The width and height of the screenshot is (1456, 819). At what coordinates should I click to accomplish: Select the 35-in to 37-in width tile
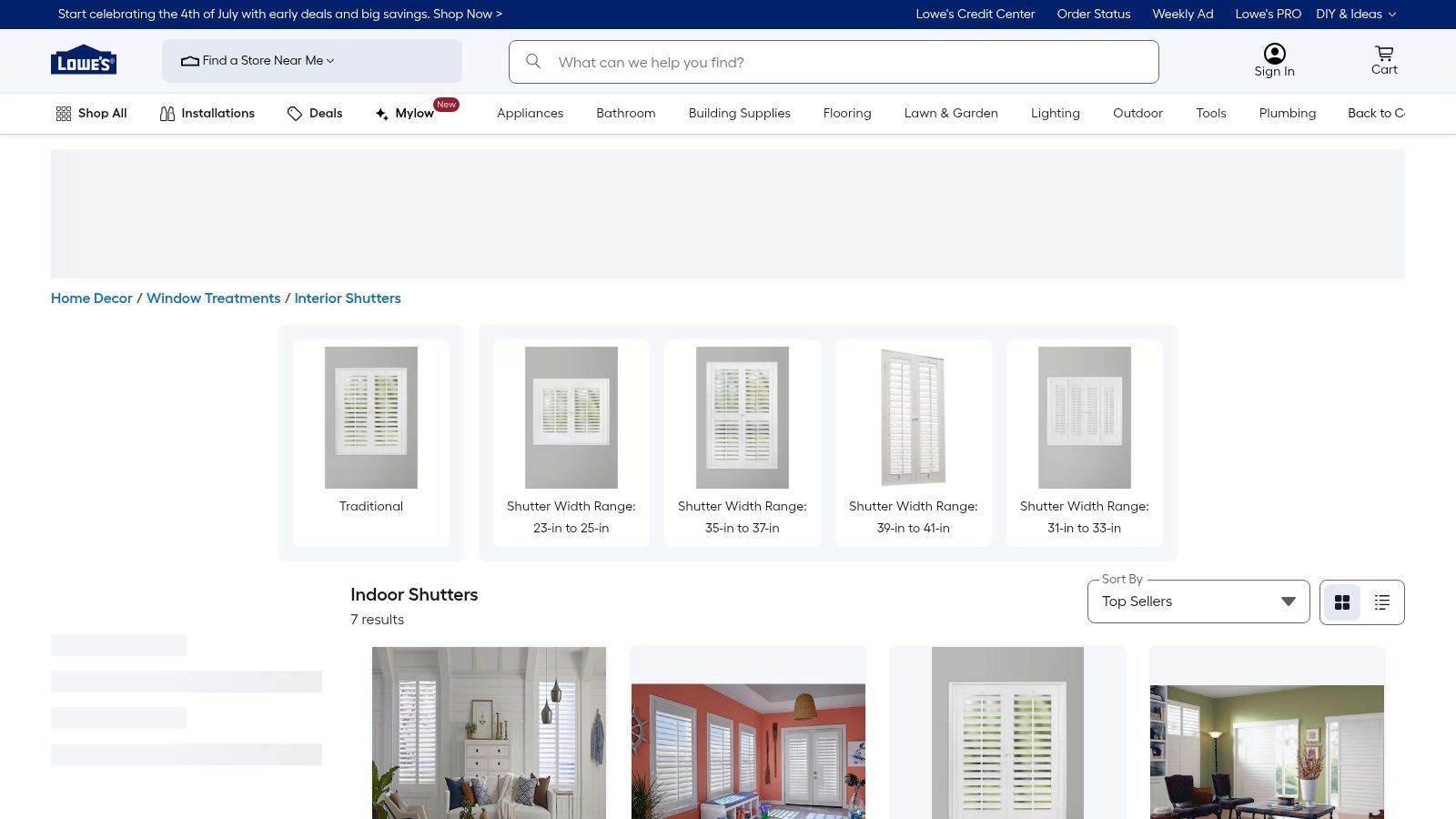point(743,443)
